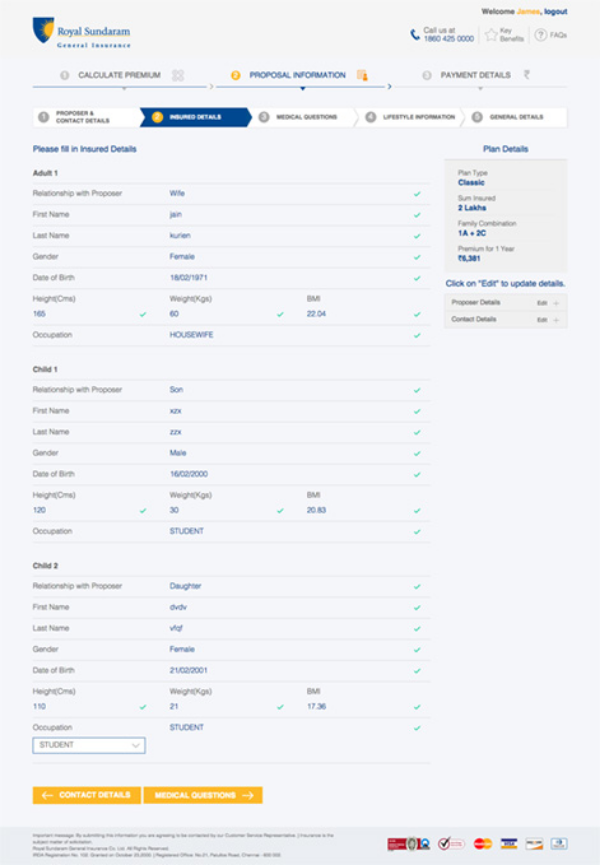This screenshot has height=865, width=600.
Task: Expand Proposer Details plus icon
Action: (x=556, y=302)
